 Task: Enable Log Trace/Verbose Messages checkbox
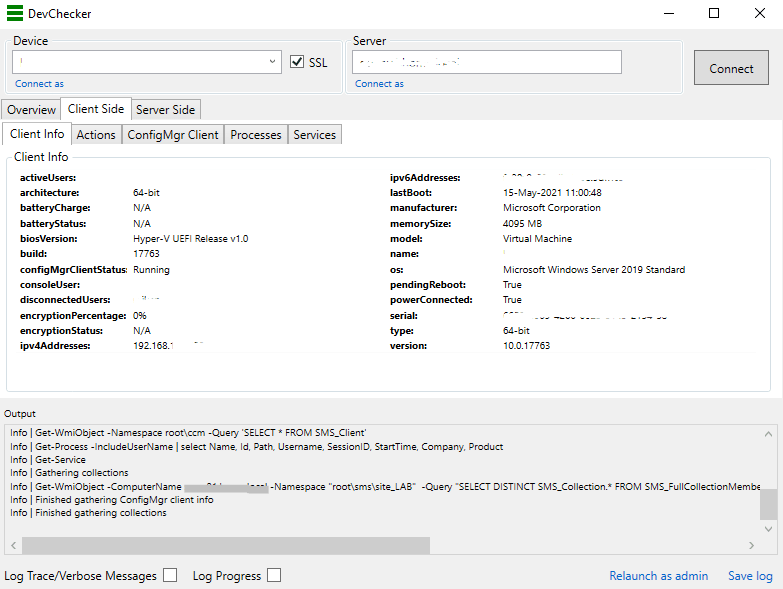[x=170, y=575]
